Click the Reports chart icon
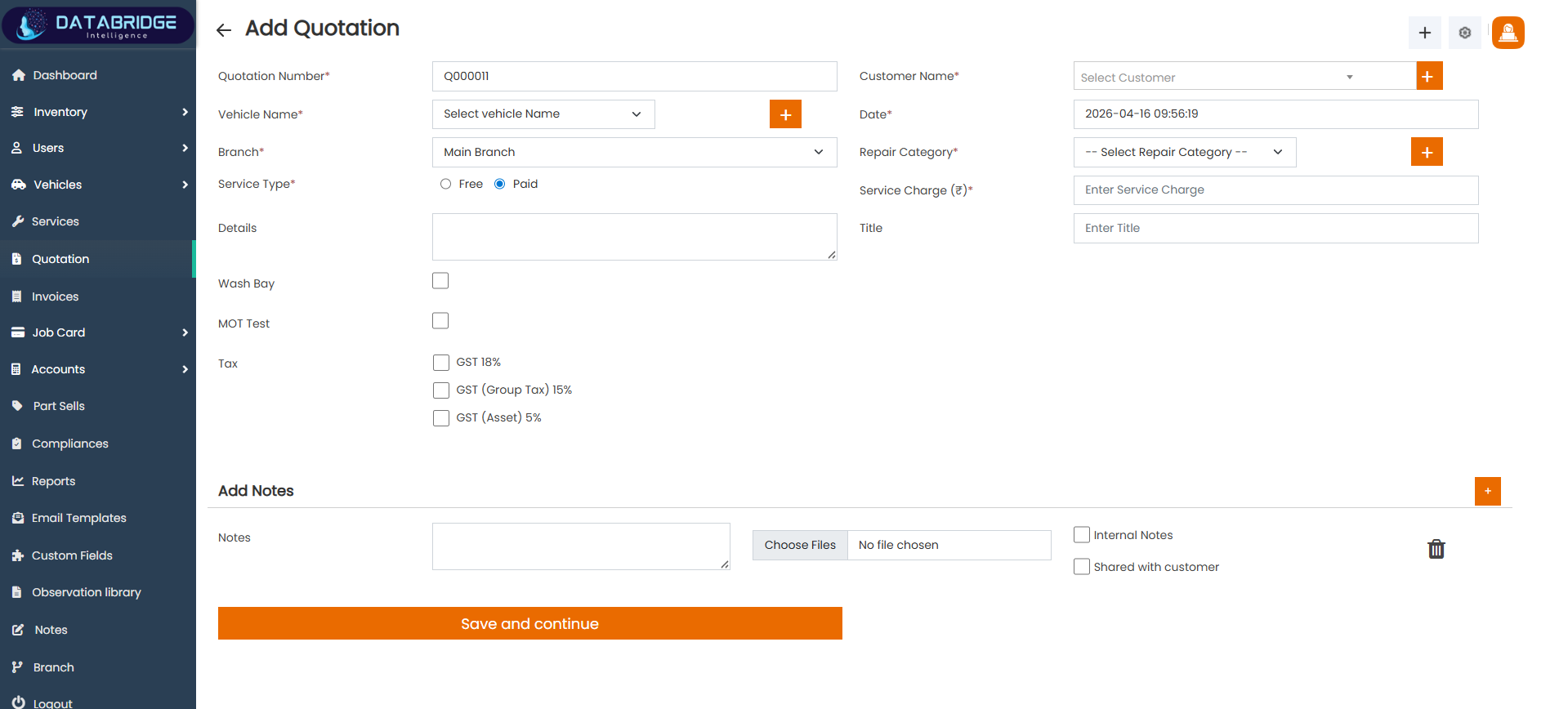 17,481
